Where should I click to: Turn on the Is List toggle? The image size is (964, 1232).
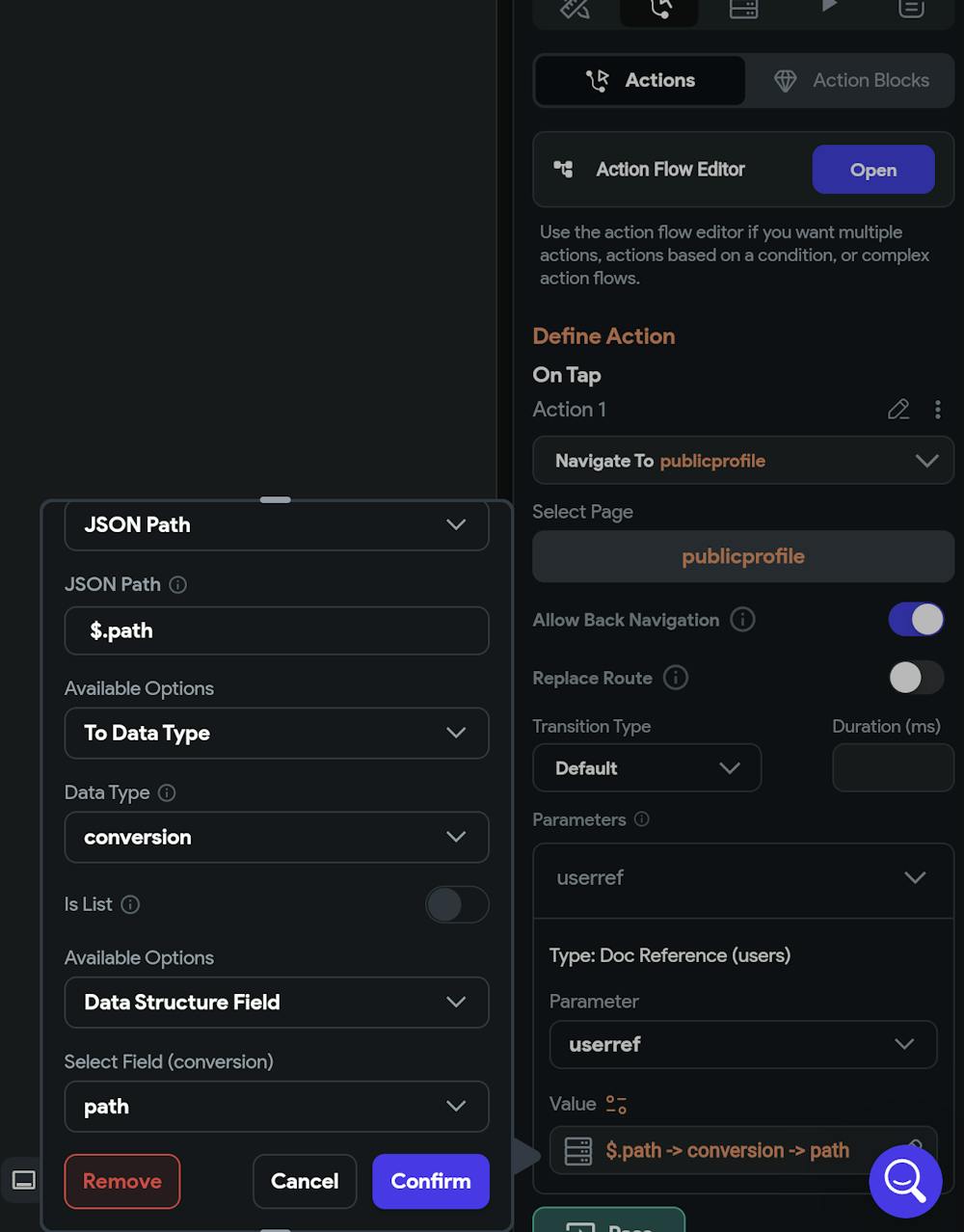click(457, 904)
